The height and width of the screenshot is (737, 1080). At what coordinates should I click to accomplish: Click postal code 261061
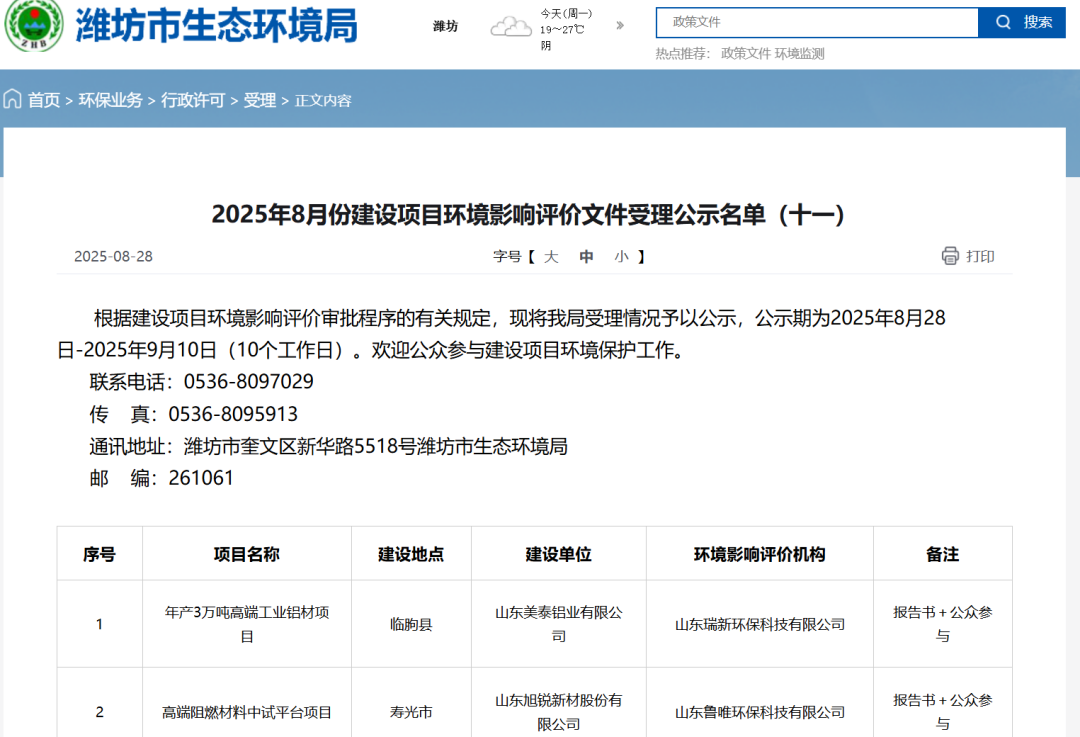[201, 478]
